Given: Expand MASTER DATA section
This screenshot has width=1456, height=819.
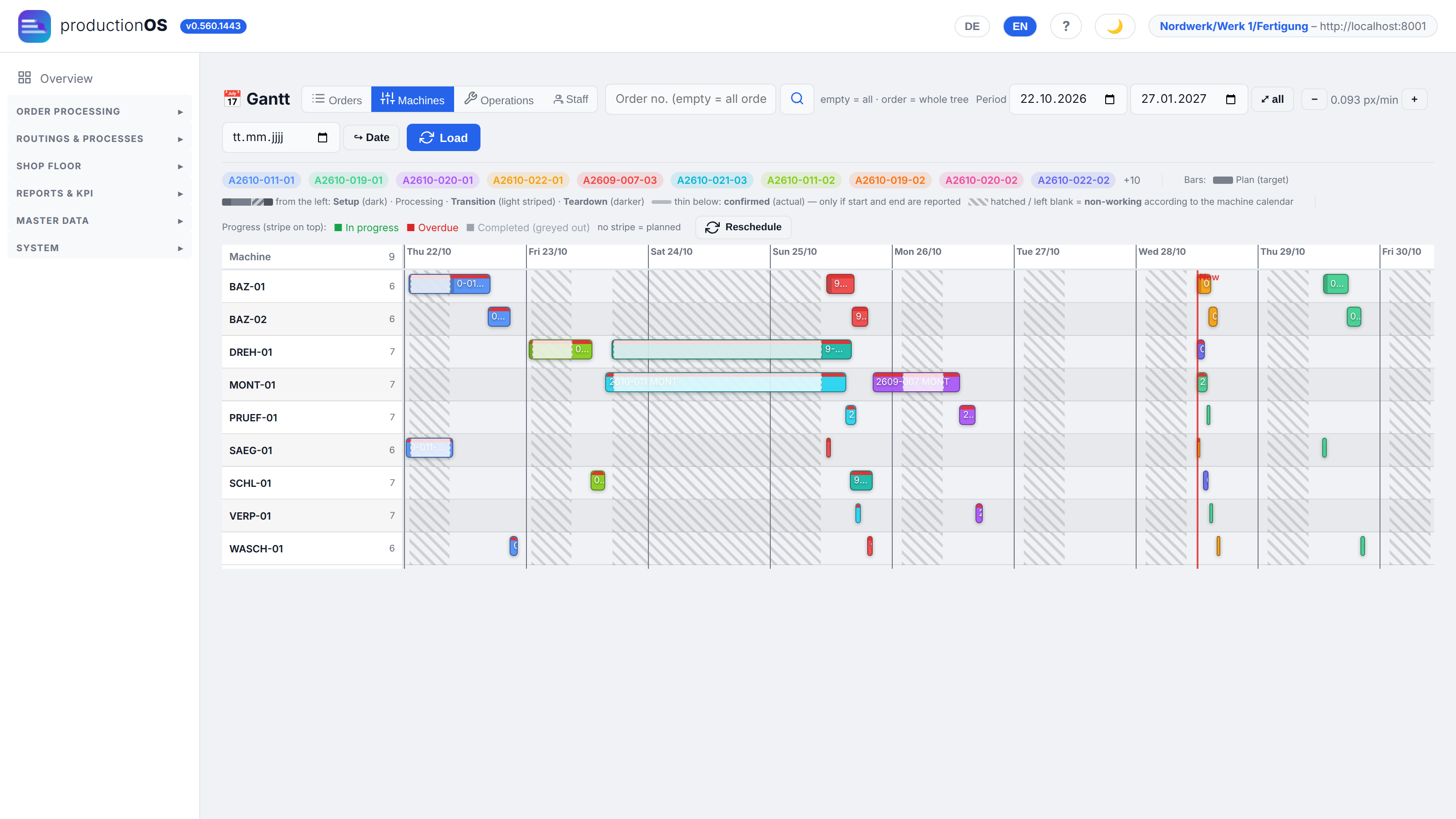Looking at the screenshot, I should coord(100,220).
